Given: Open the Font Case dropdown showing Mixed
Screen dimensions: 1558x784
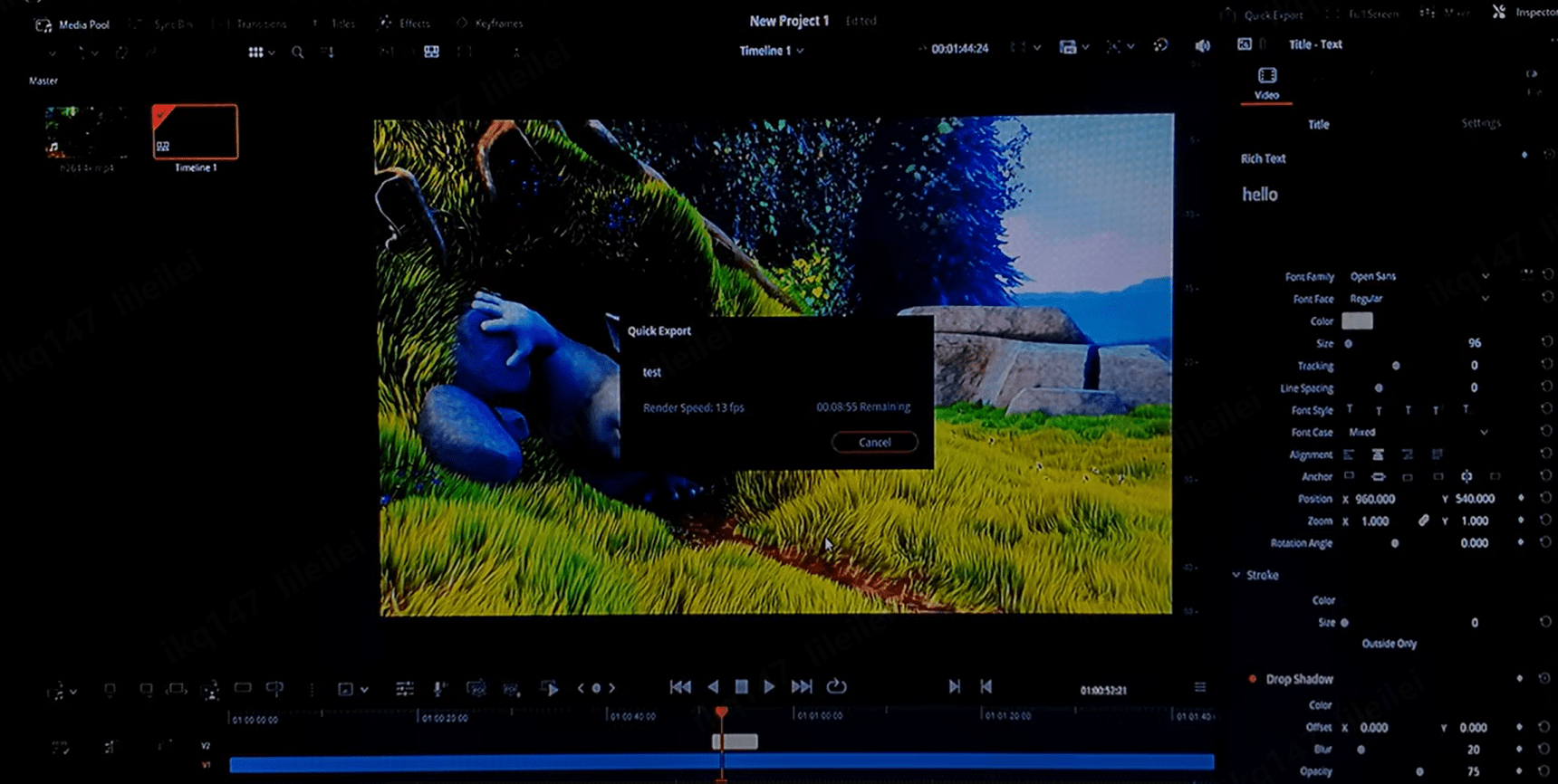Looking at the screenshot, I should pyautogui.click(x=1419, y=433).
